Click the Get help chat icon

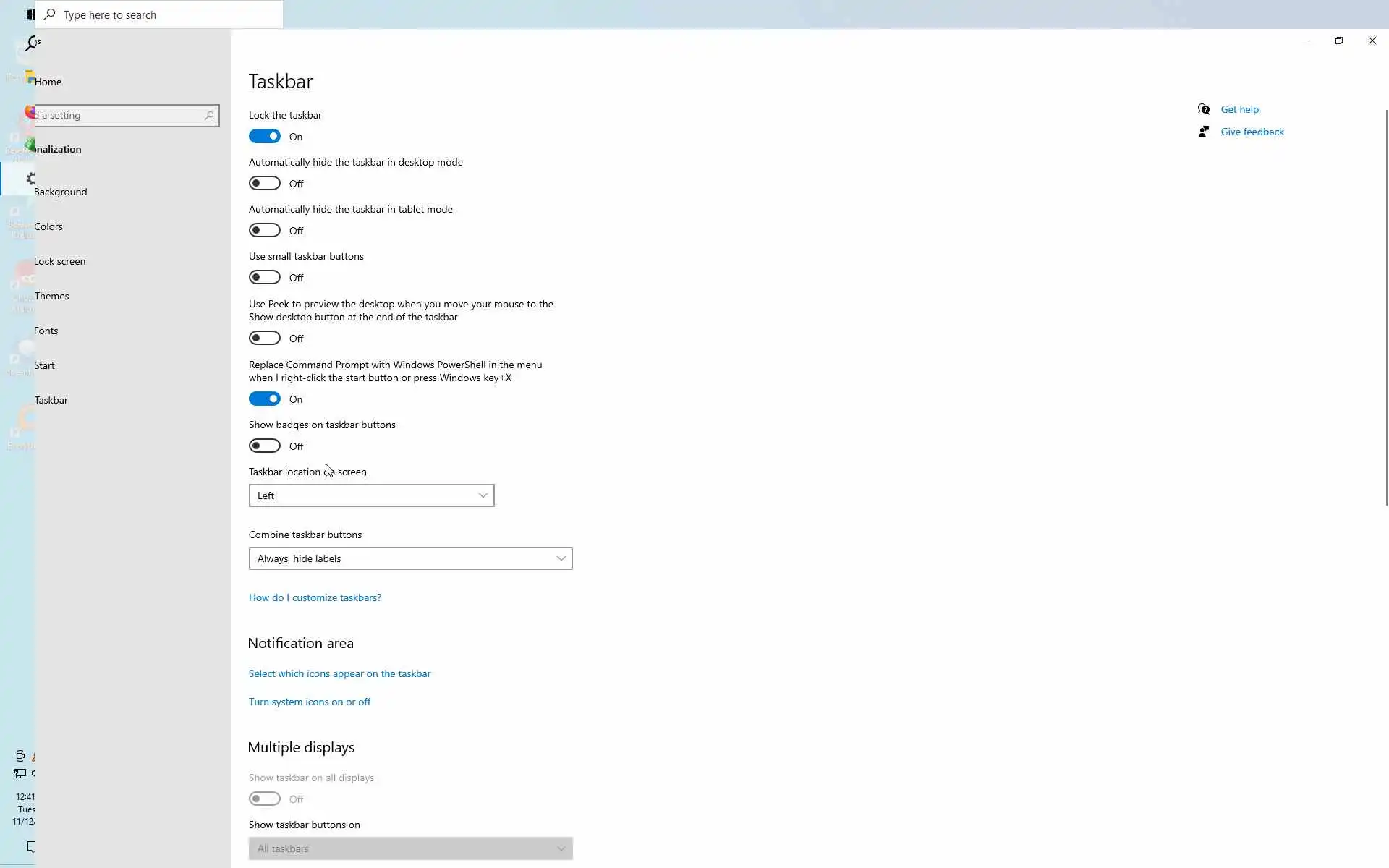[x=1204, y=109]
